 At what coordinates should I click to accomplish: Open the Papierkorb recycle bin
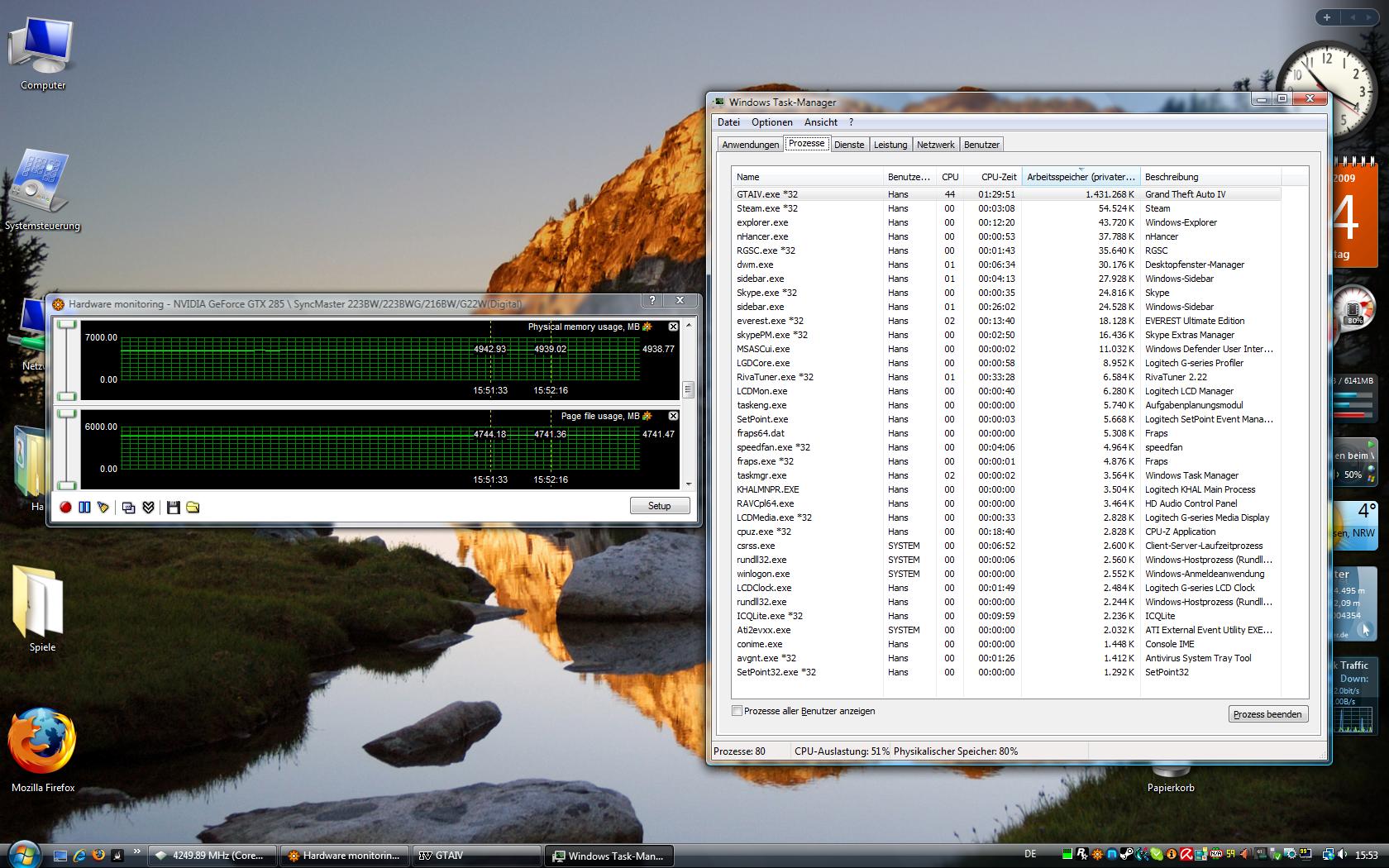(x=1171, y=777)
